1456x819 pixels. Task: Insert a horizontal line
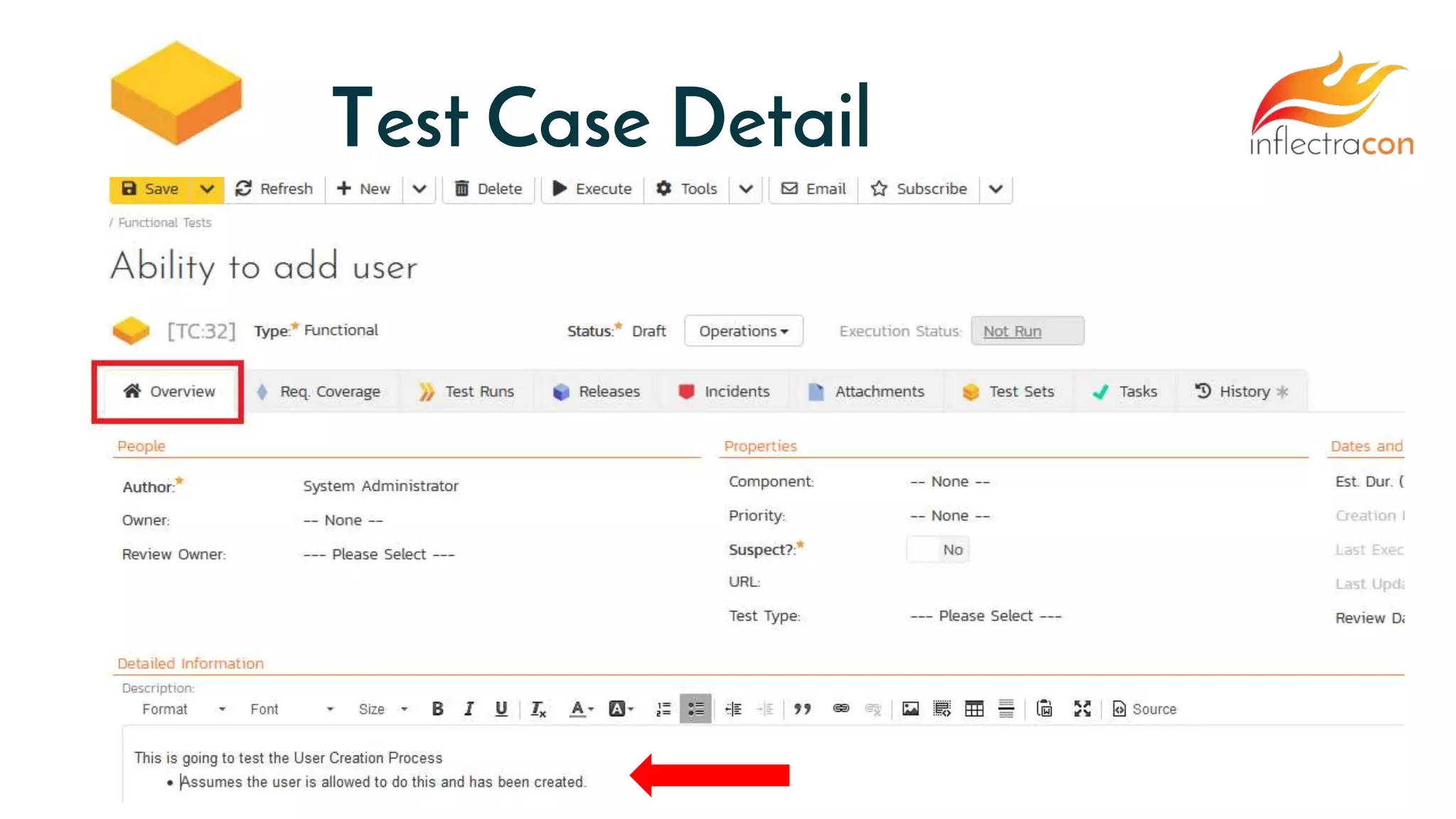pos(1006,709)
